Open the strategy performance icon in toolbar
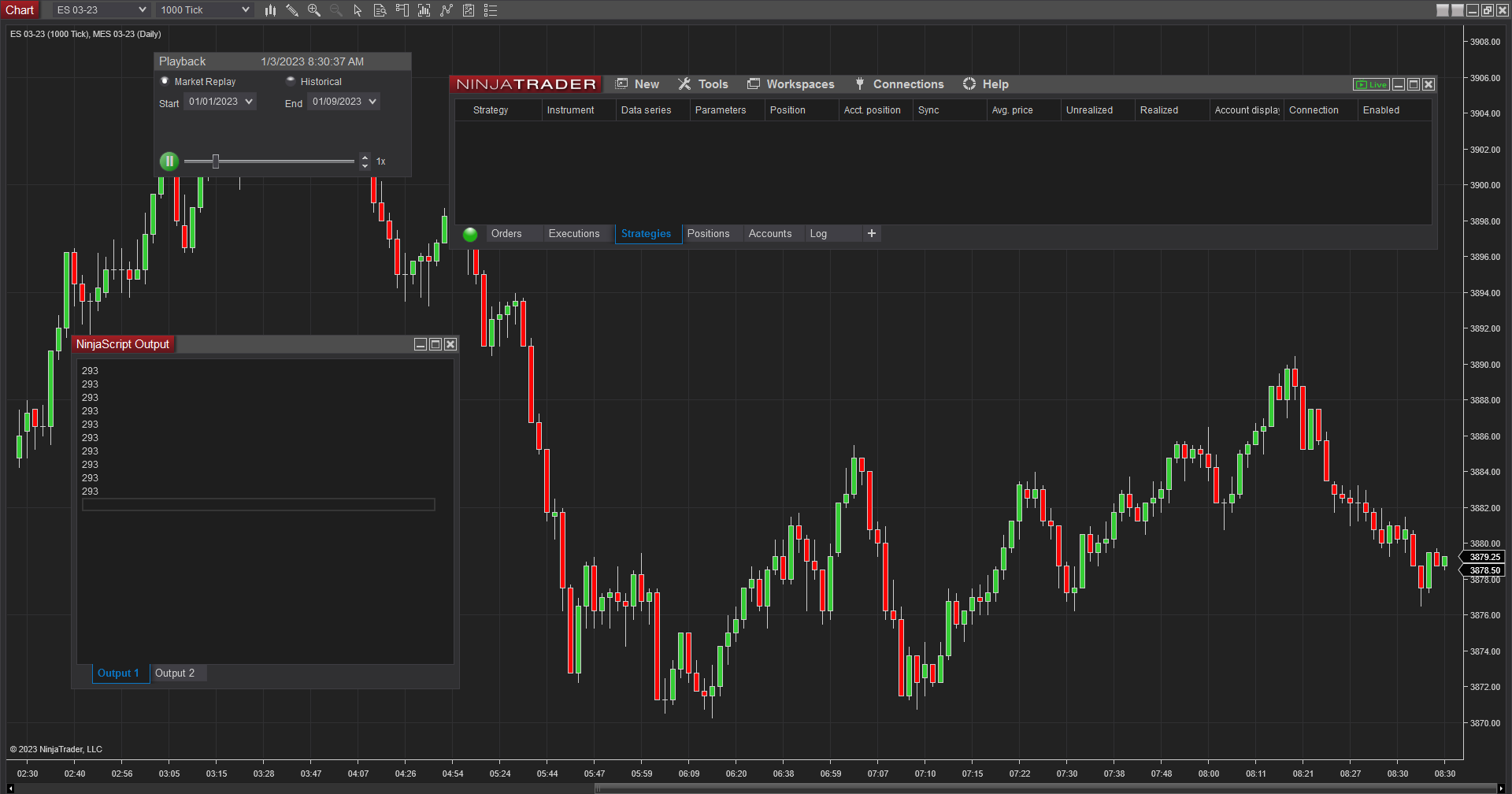 click(469, 10)
